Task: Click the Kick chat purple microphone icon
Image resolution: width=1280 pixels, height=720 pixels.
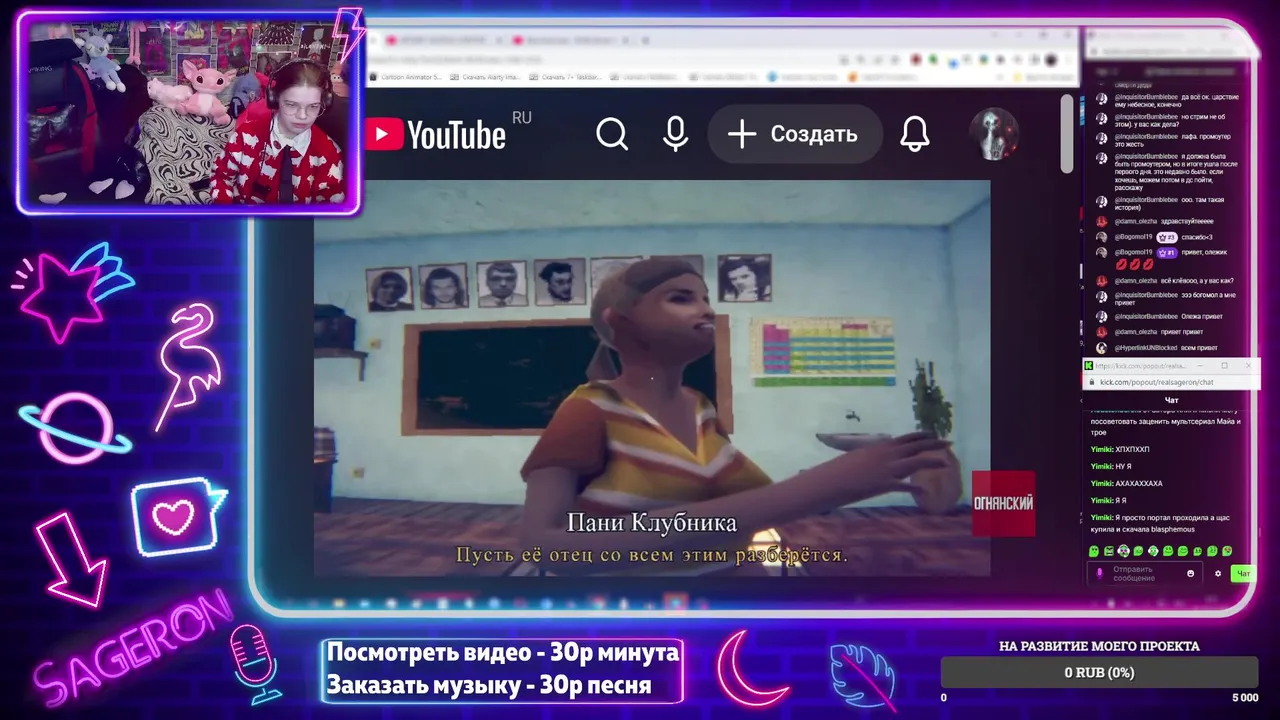Action: (x=1100, y=573)
